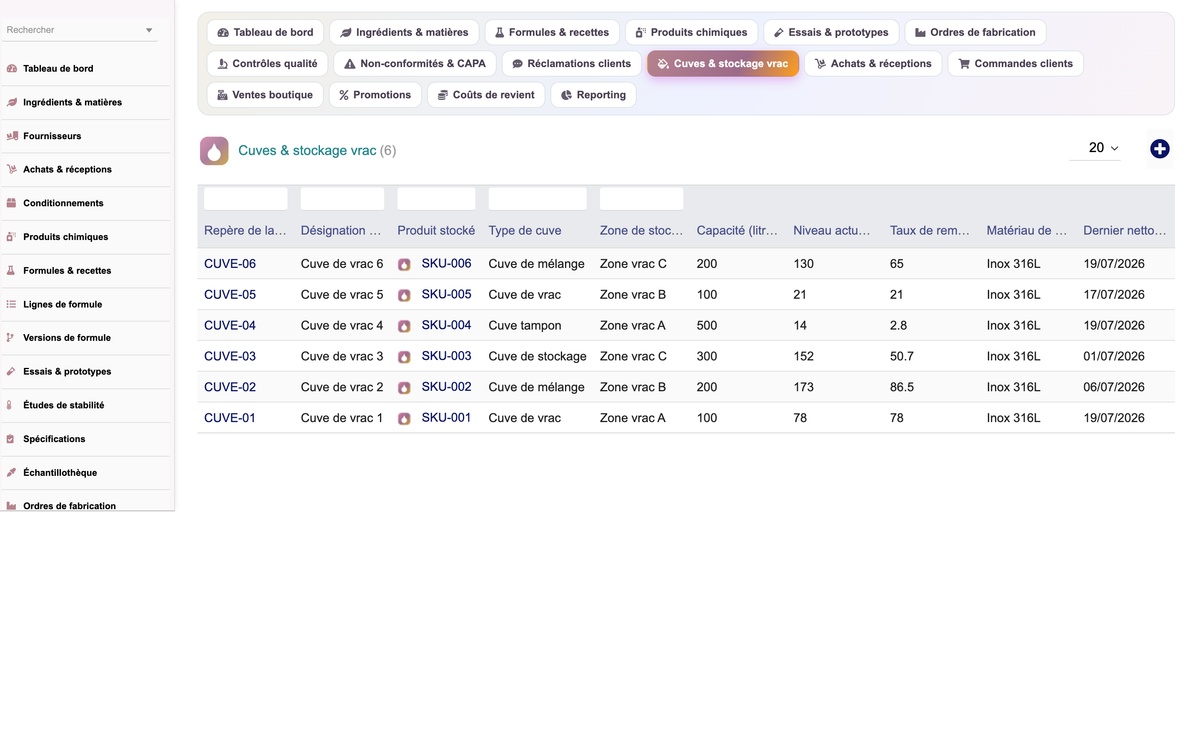This screenshot has width=1200, height=750.
Task: Open the CUVE-02 record link
Action: tap(230, 387)
